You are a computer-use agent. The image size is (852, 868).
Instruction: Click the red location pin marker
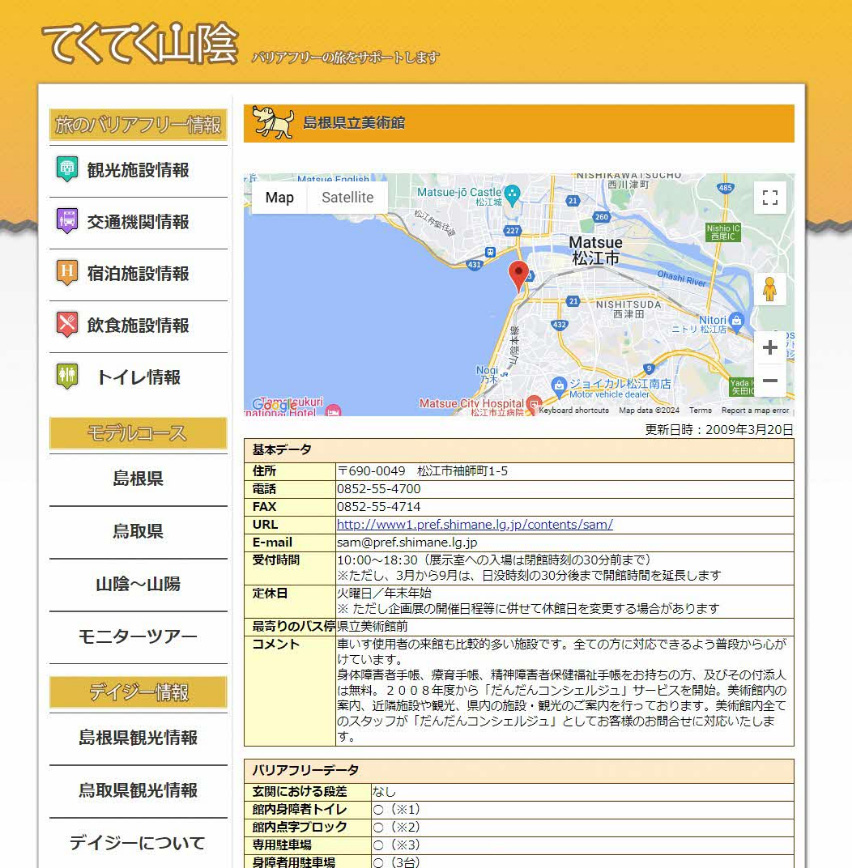tap(519, 276)
